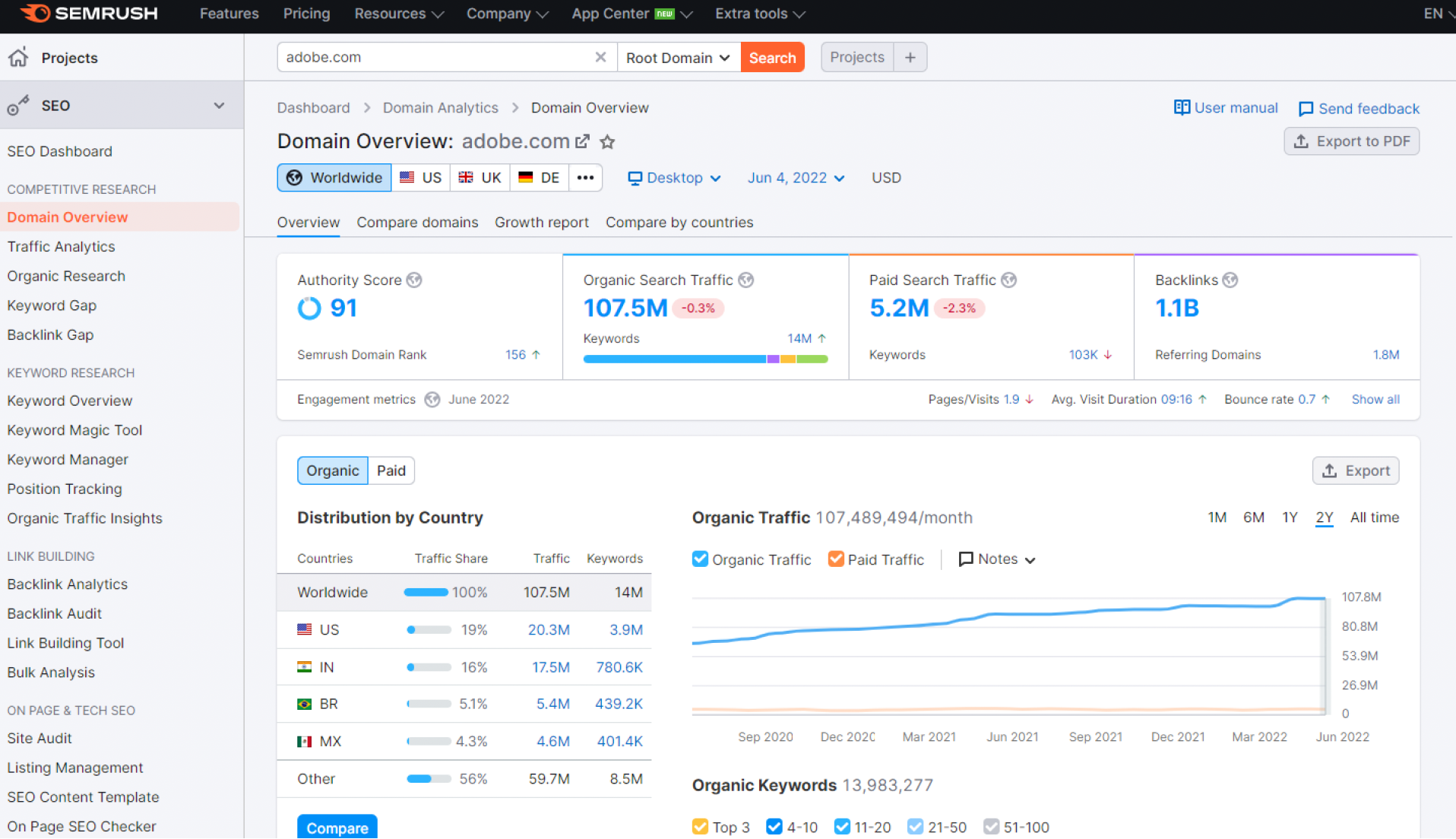Click the Export to PDF button
The image size is (1456, 839).
1351,141
